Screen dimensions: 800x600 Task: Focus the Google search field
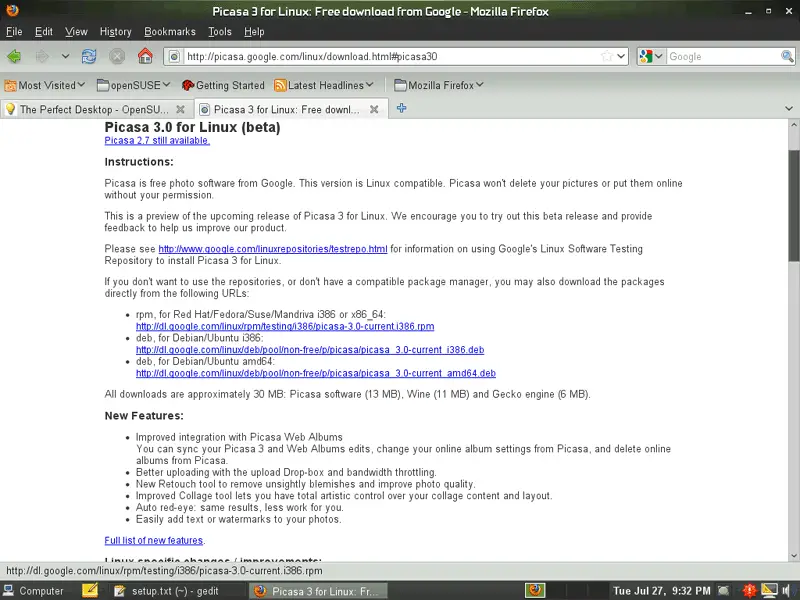click(723, 56)
